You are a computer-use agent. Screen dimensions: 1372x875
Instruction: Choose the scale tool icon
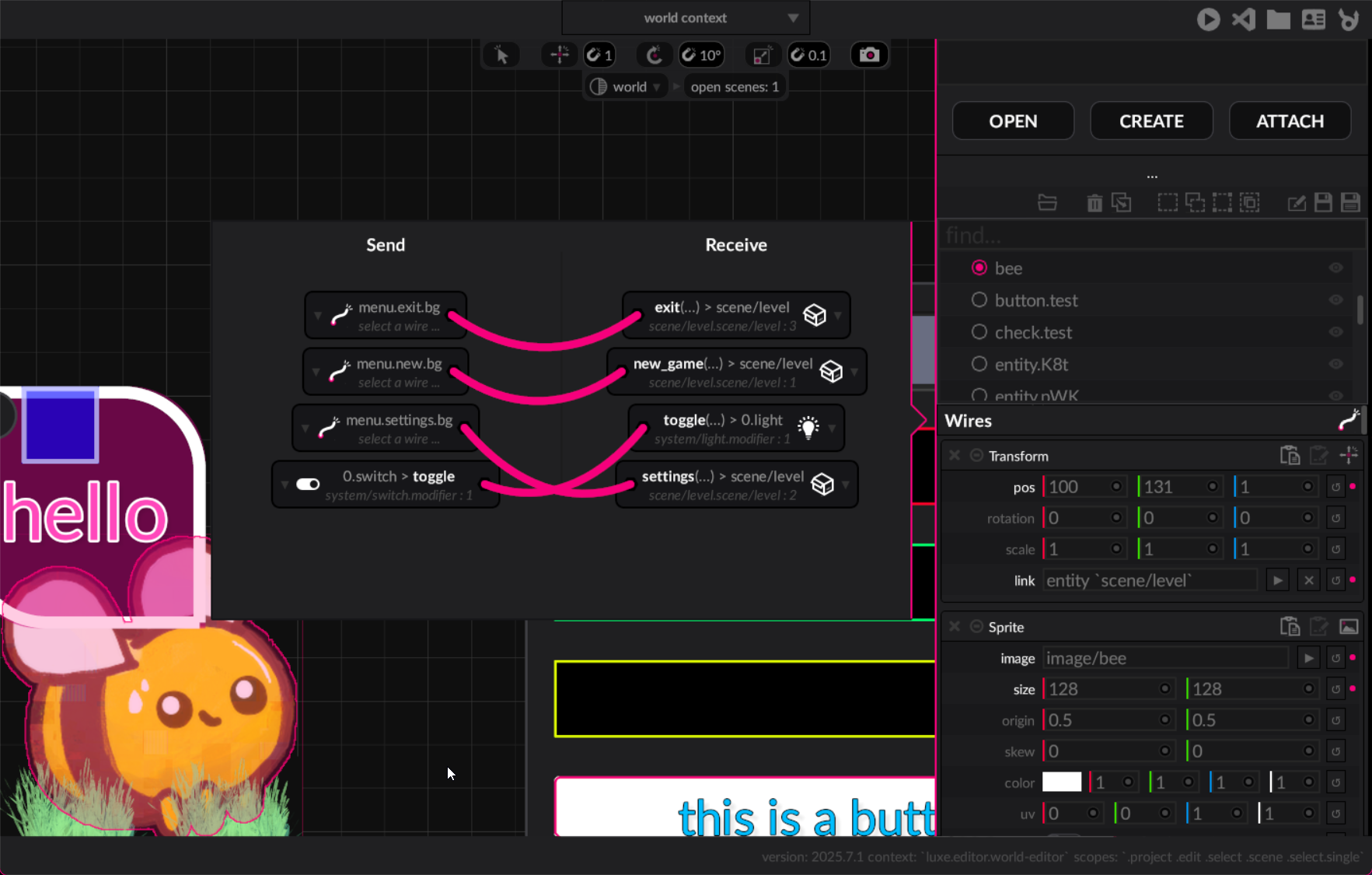tap(762, 55)
